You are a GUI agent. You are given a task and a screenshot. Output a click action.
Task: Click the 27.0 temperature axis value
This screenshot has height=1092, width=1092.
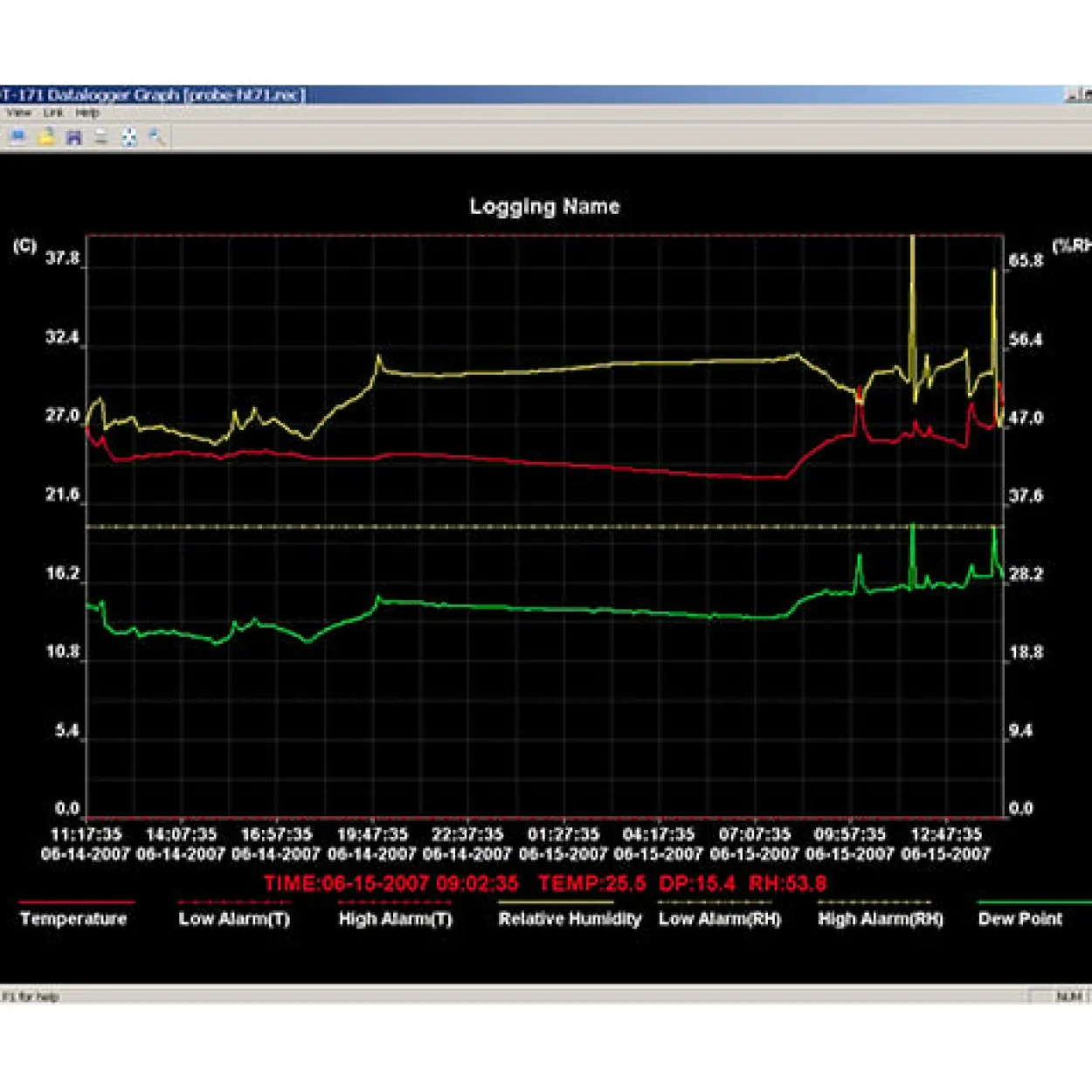[62, 416]
